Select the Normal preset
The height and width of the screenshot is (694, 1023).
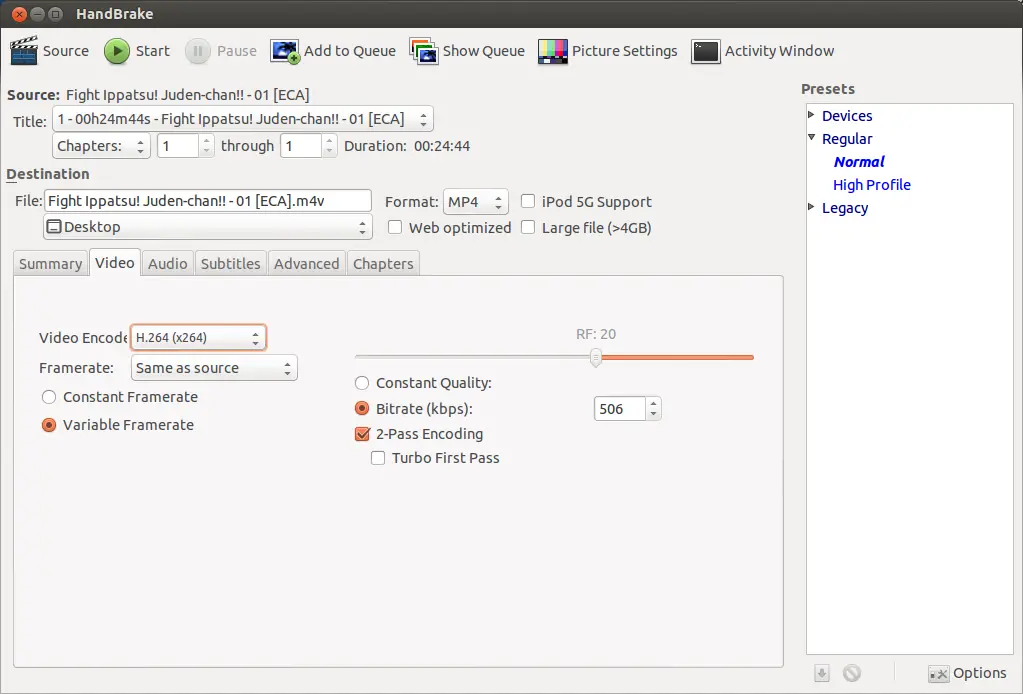click(859, 162)
